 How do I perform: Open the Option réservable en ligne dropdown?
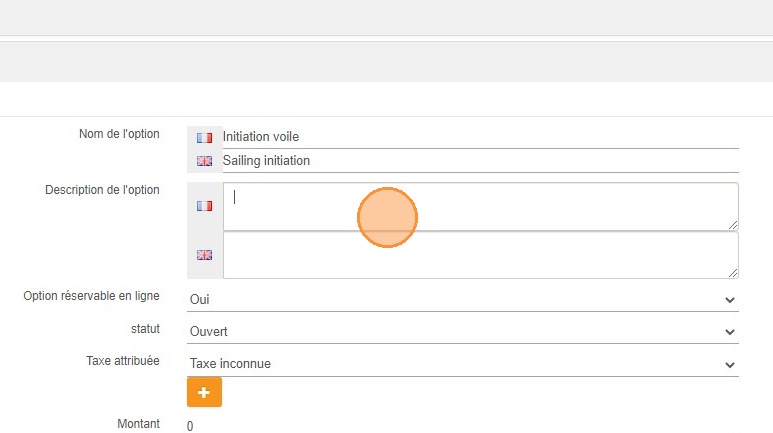[x=462, y=299]
